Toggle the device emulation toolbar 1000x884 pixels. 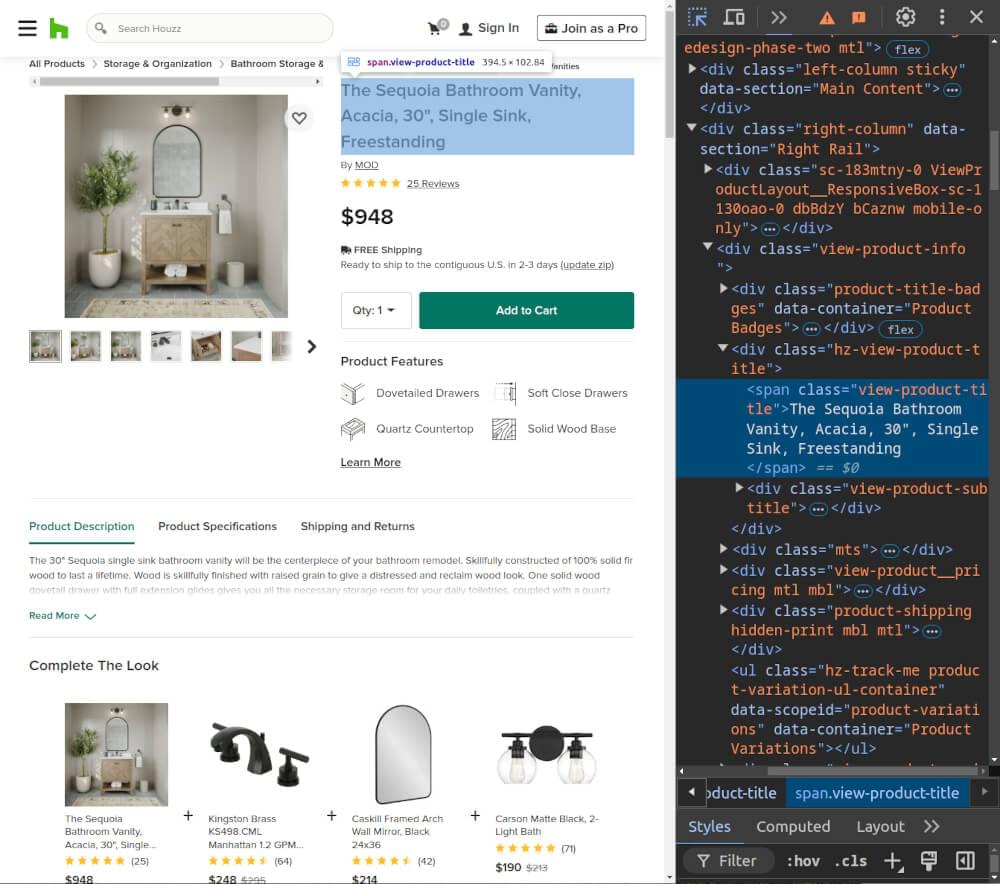tap(736, 17)
